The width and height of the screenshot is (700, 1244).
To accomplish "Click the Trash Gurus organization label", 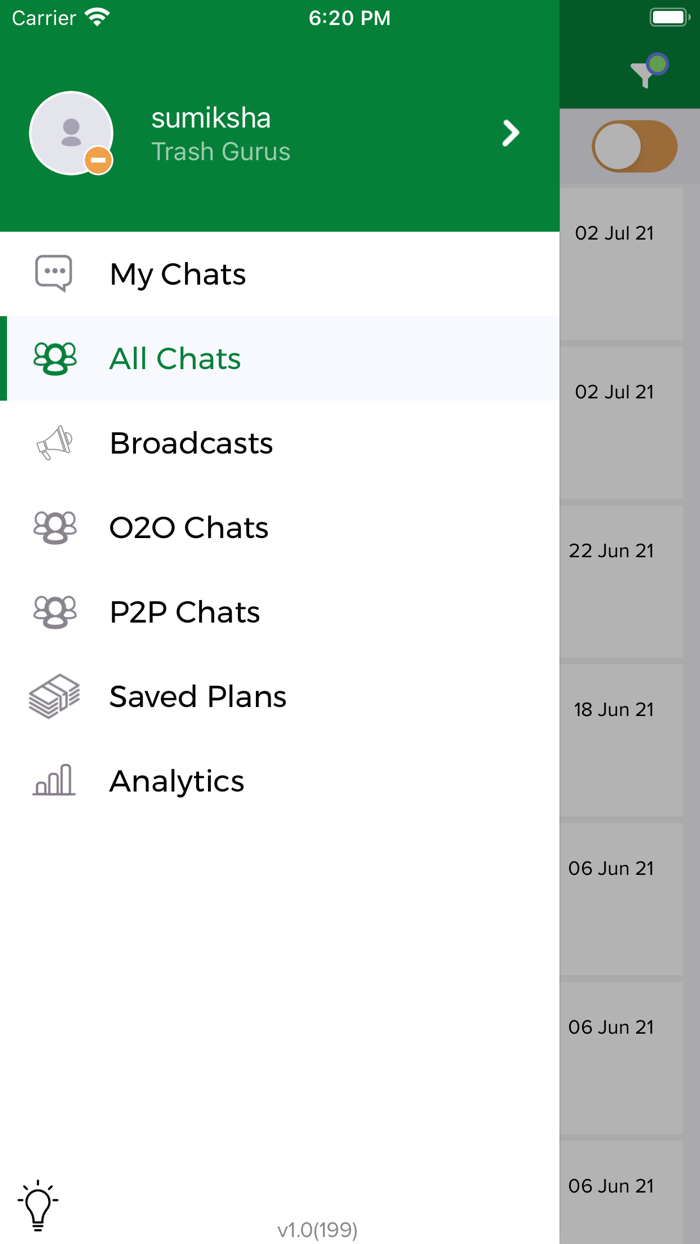I will (x=221, y=152).
